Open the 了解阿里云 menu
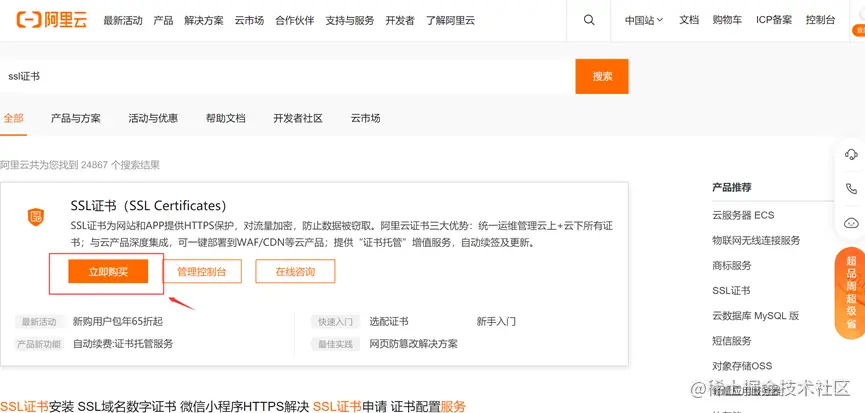This screenshot has width=865, height=413. [450, 20]
